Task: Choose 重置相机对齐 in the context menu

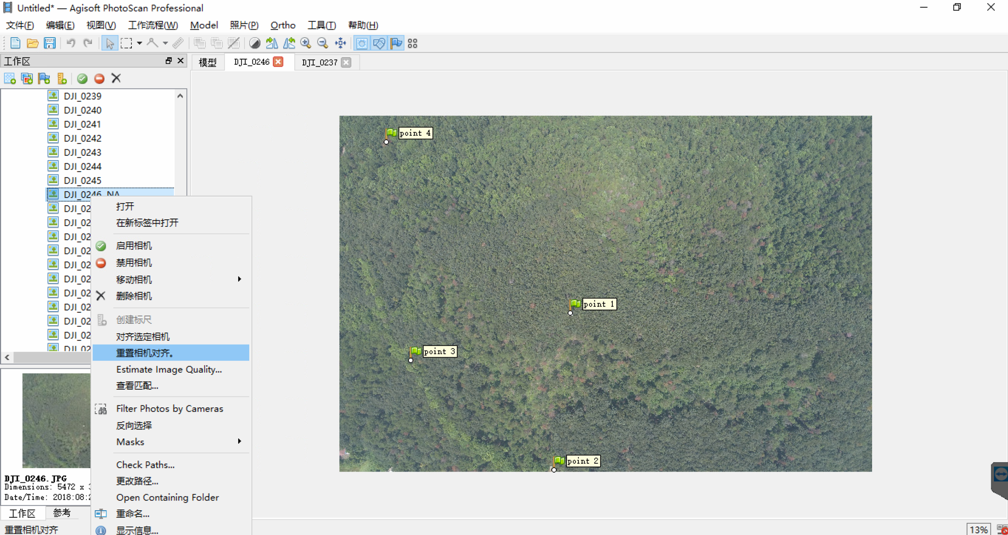Action: point(171,353)
